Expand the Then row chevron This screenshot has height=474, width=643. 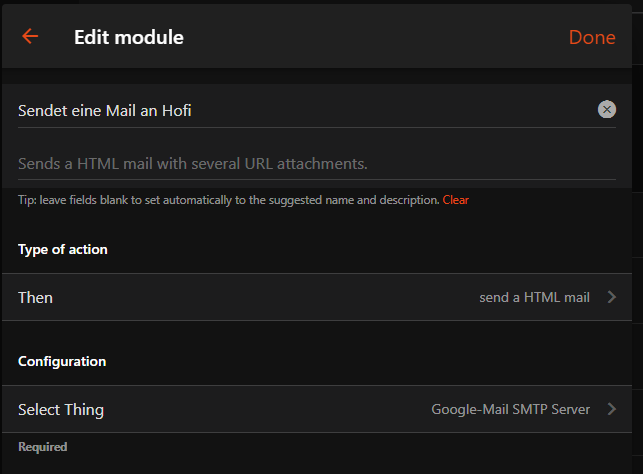[612, 297]
